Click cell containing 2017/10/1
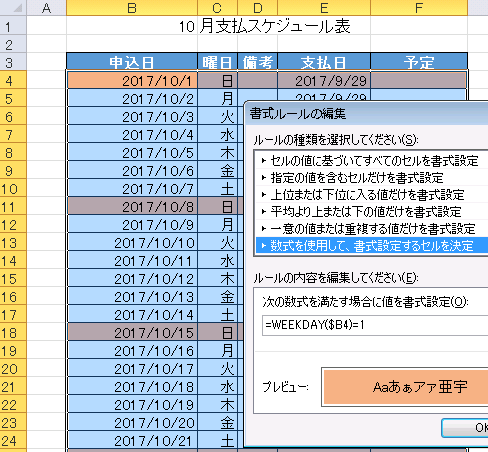Screen dimensions: 488x452 pos(132,81)
